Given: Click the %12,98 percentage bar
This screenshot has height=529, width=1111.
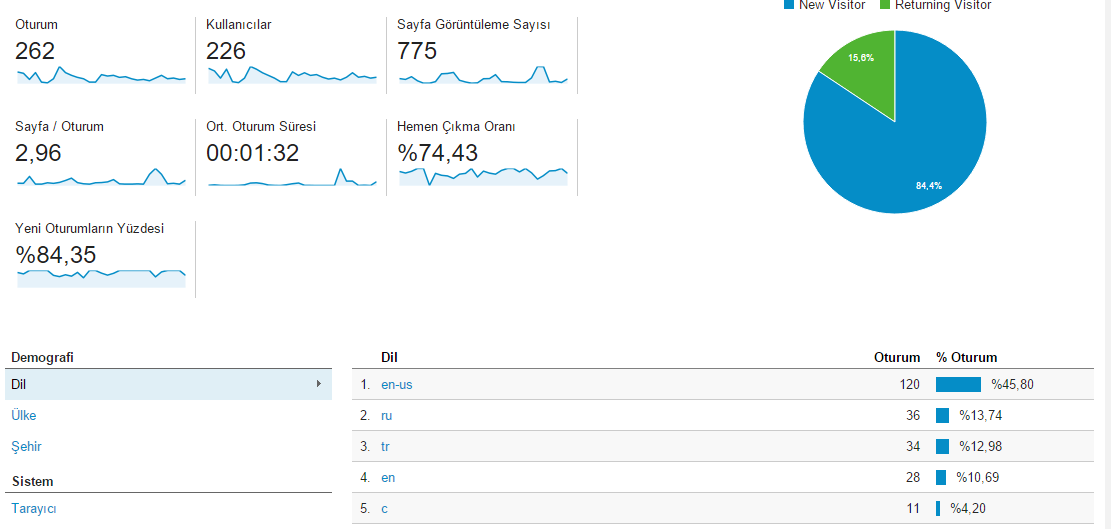Looking at the screenshot, I should coord(942,446).
